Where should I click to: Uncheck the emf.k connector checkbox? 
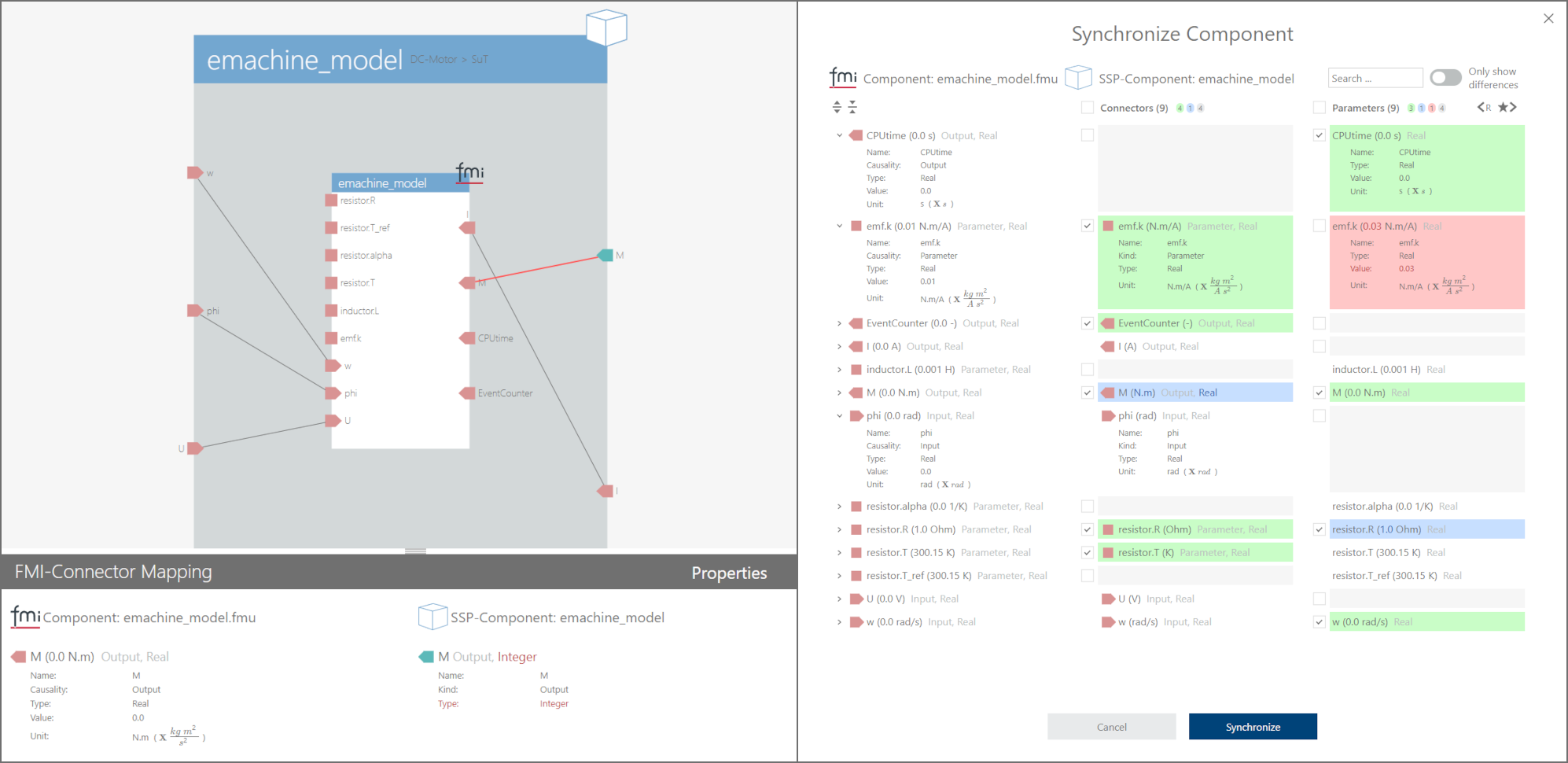1088,226
